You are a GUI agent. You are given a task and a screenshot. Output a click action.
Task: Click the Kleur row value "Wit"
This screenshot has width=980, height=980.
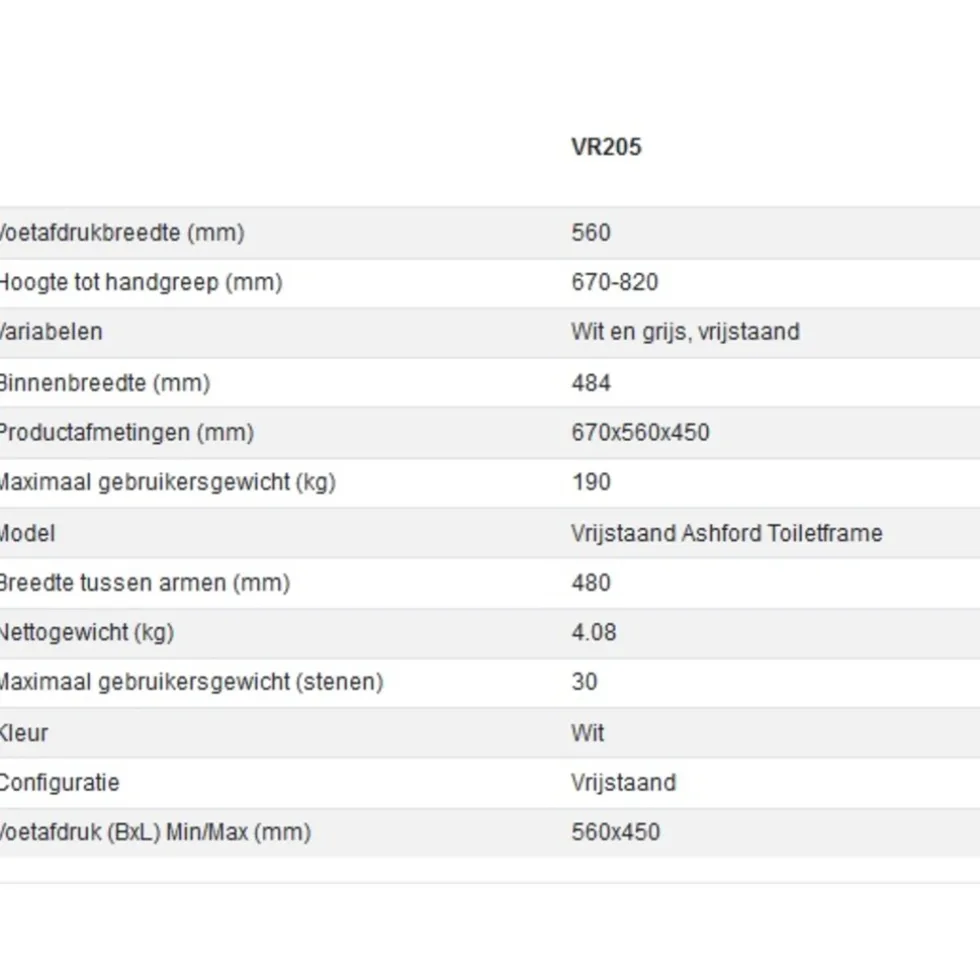(x=588, y=733)
